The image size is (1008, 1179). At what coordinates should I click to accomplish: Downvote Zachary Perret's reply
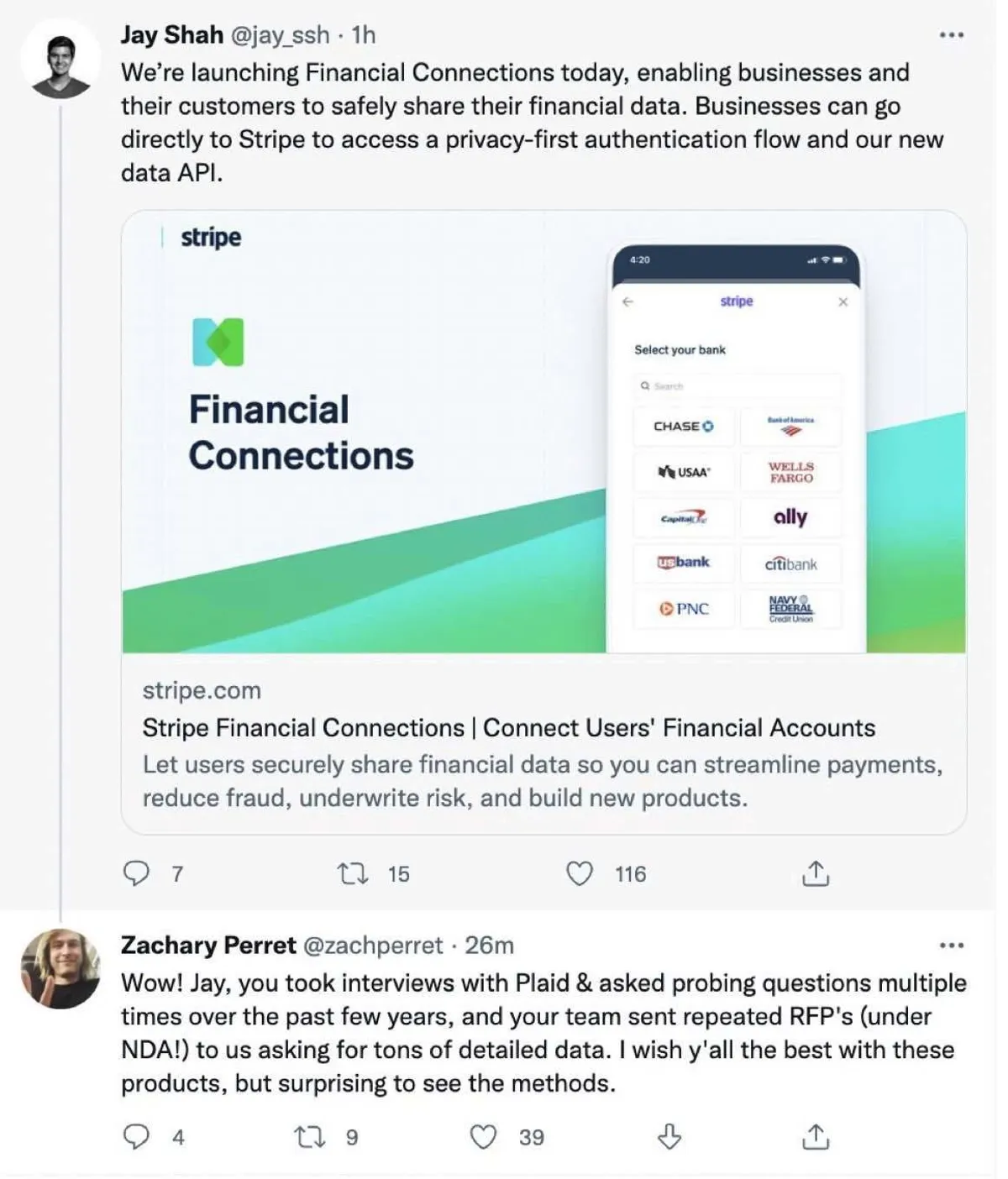click(x=669, y=1137)
